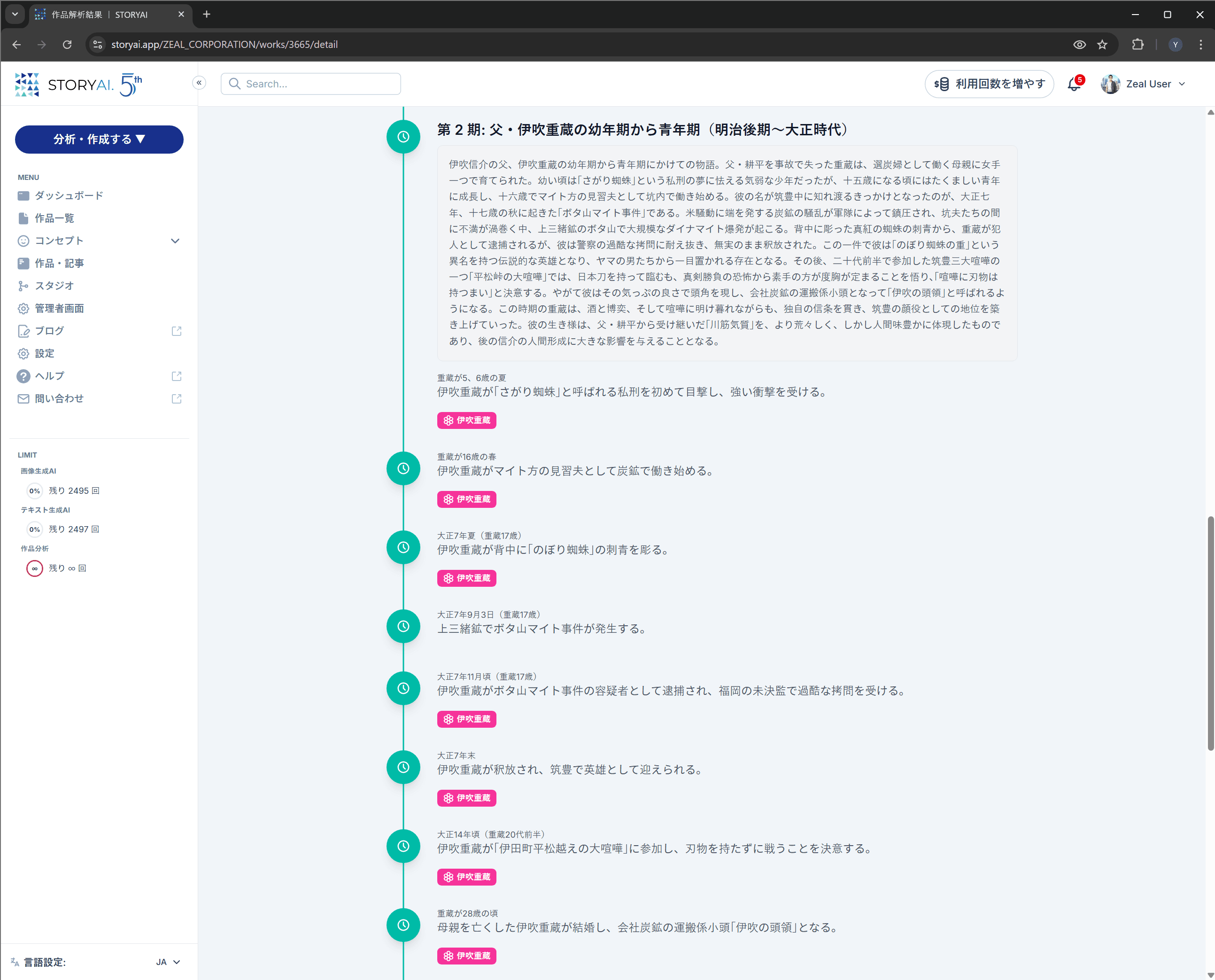Open the browser tab search dropdown
The width and height of the screenshot is (1215, 980).
point(15,14)
